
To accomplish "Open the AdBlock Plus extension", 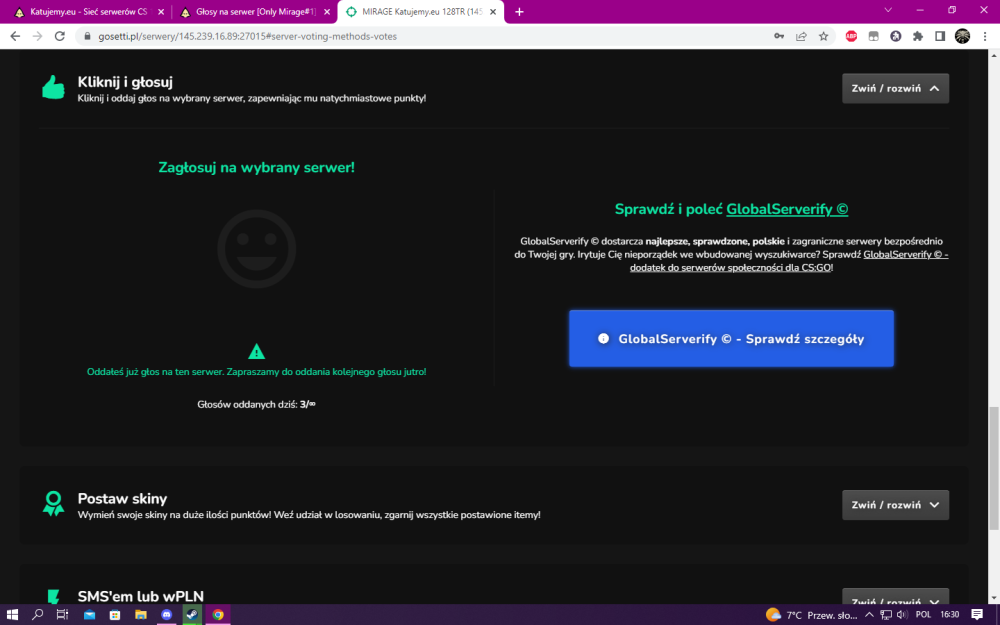I will 851,36.
